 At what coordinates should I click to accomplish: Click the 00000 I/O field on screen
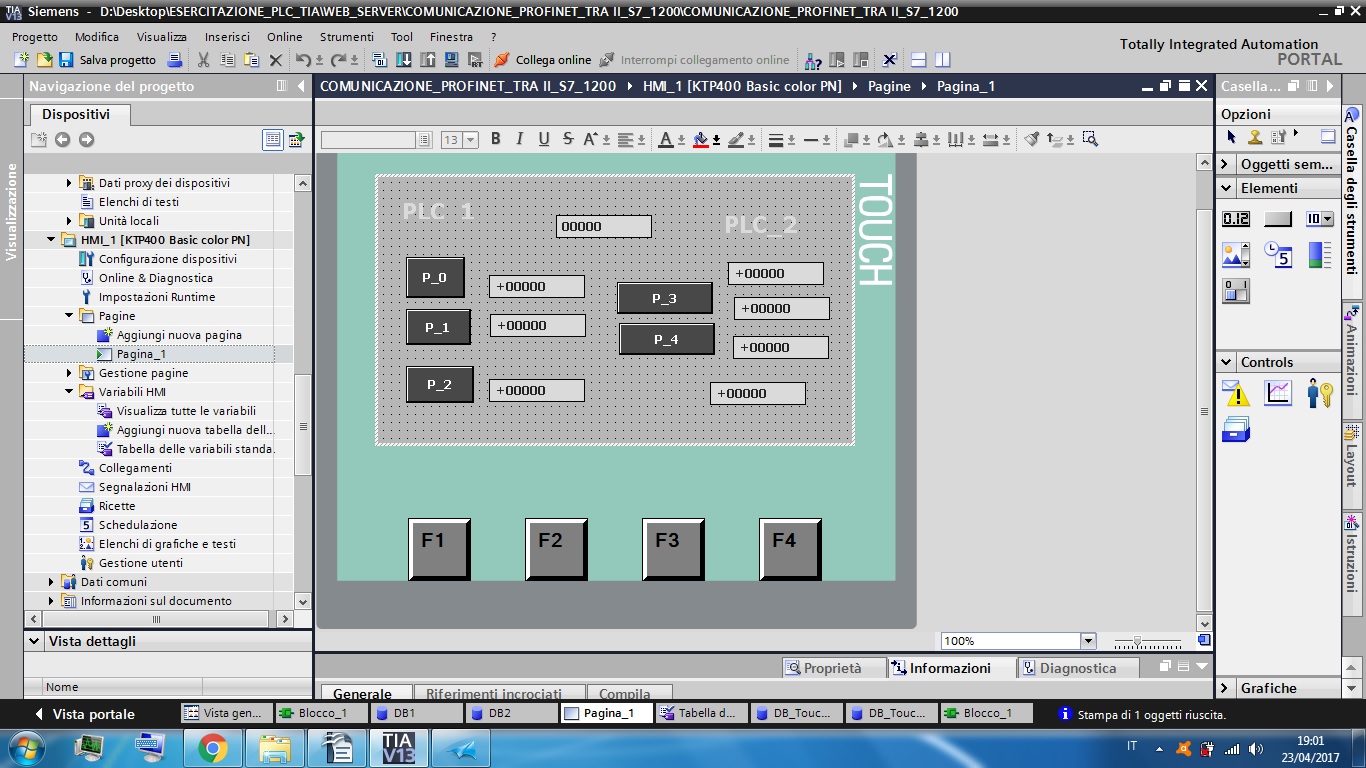603,226
